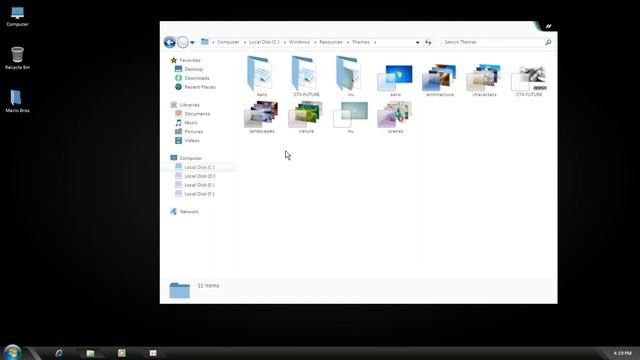Open the Documents library
Screen dimensions: 640x360
(x=197, y=114)
